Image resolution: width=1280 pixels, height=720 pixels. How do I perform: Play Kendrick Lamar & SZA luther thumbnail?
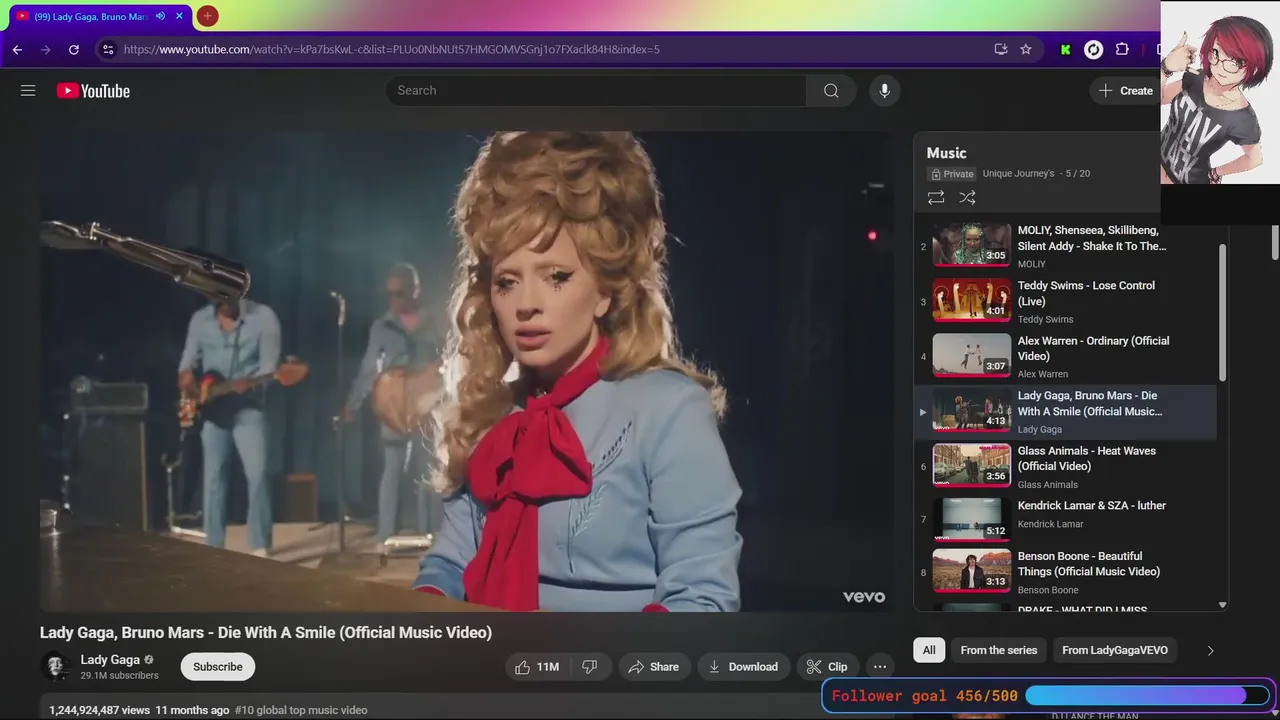(971, 520)
